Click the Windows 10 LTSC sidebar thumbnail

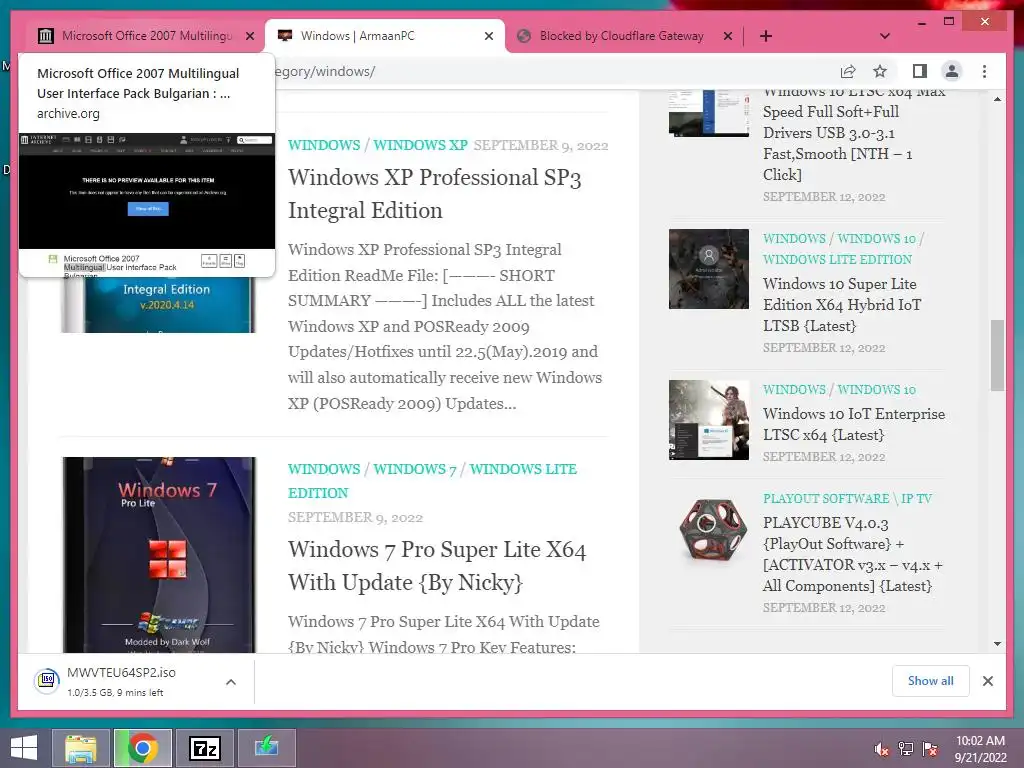point(709,113)
